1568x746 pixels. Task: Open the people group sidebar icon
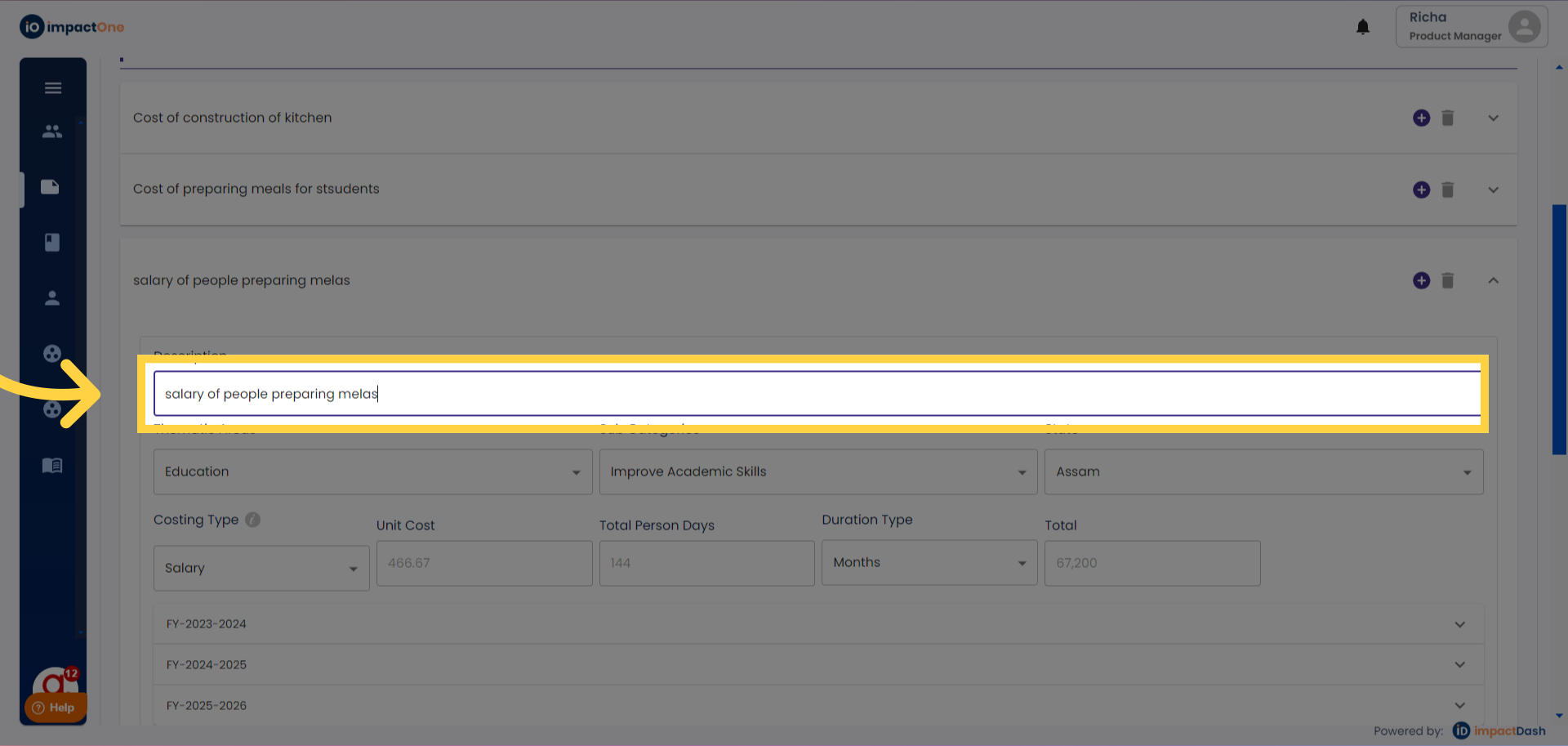(x=52, y=132)
